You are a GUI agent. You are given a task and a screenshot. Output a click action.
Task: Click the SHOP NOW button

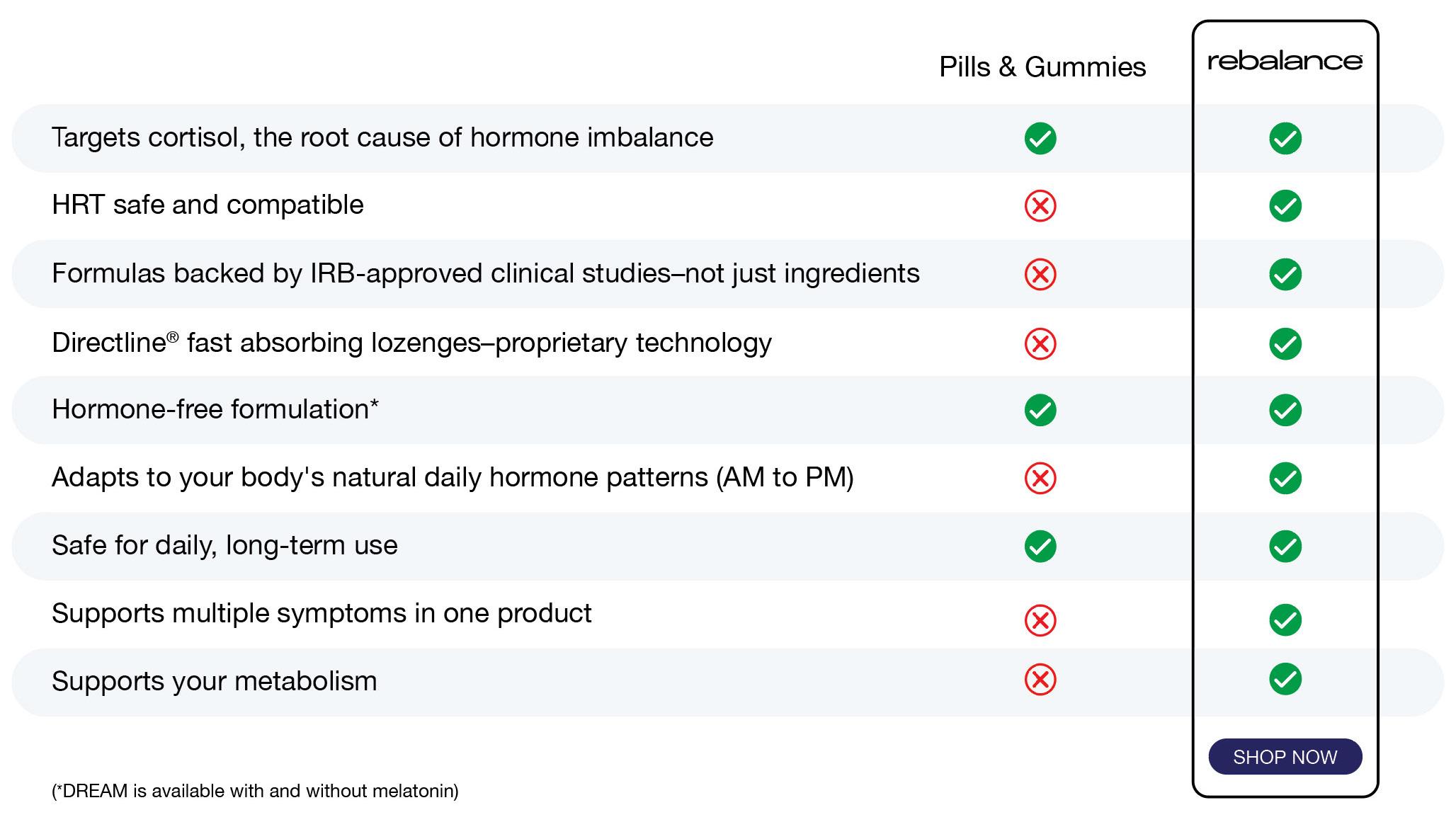[x=1285, y=756]
